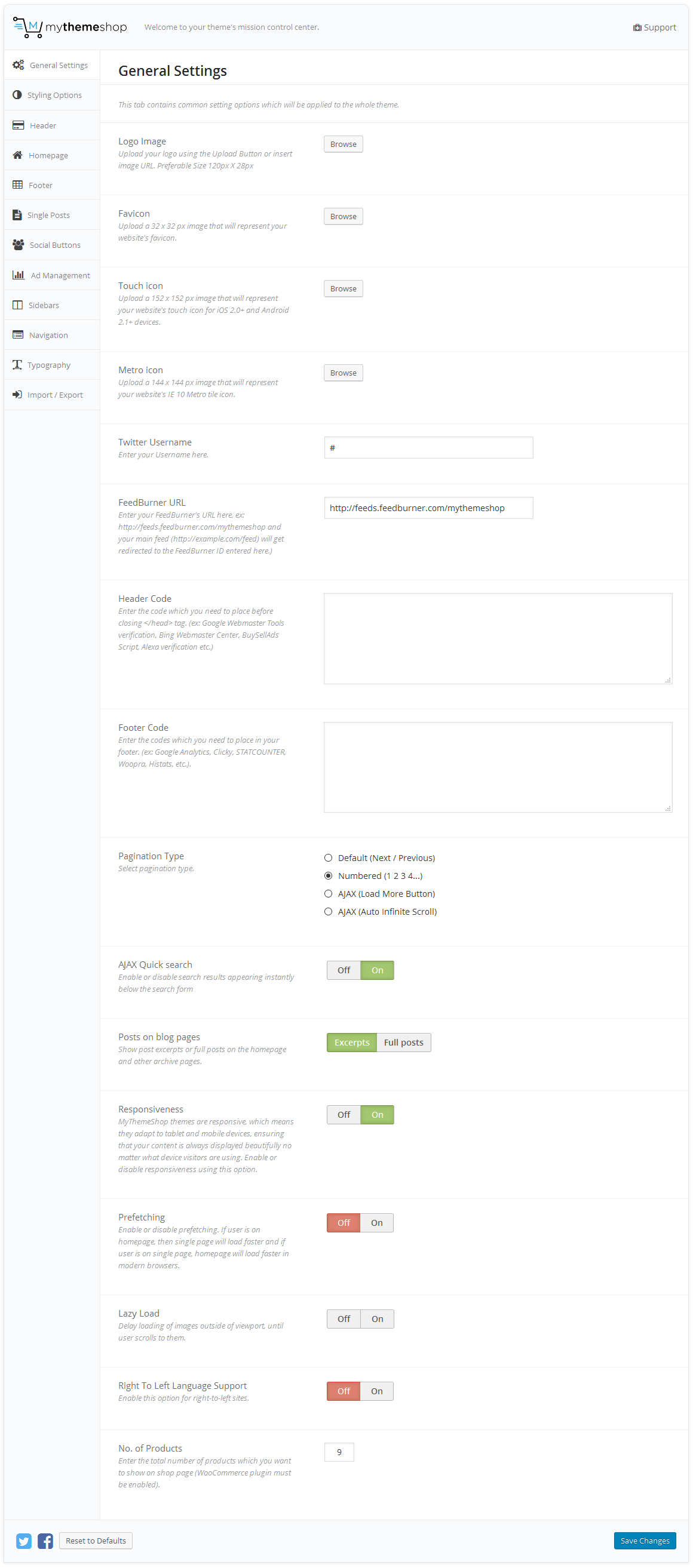Click the Twitter icon in the footer
Image resolution: width=693 pixels, height=1568 pixels.
[x=24, y=1541]
